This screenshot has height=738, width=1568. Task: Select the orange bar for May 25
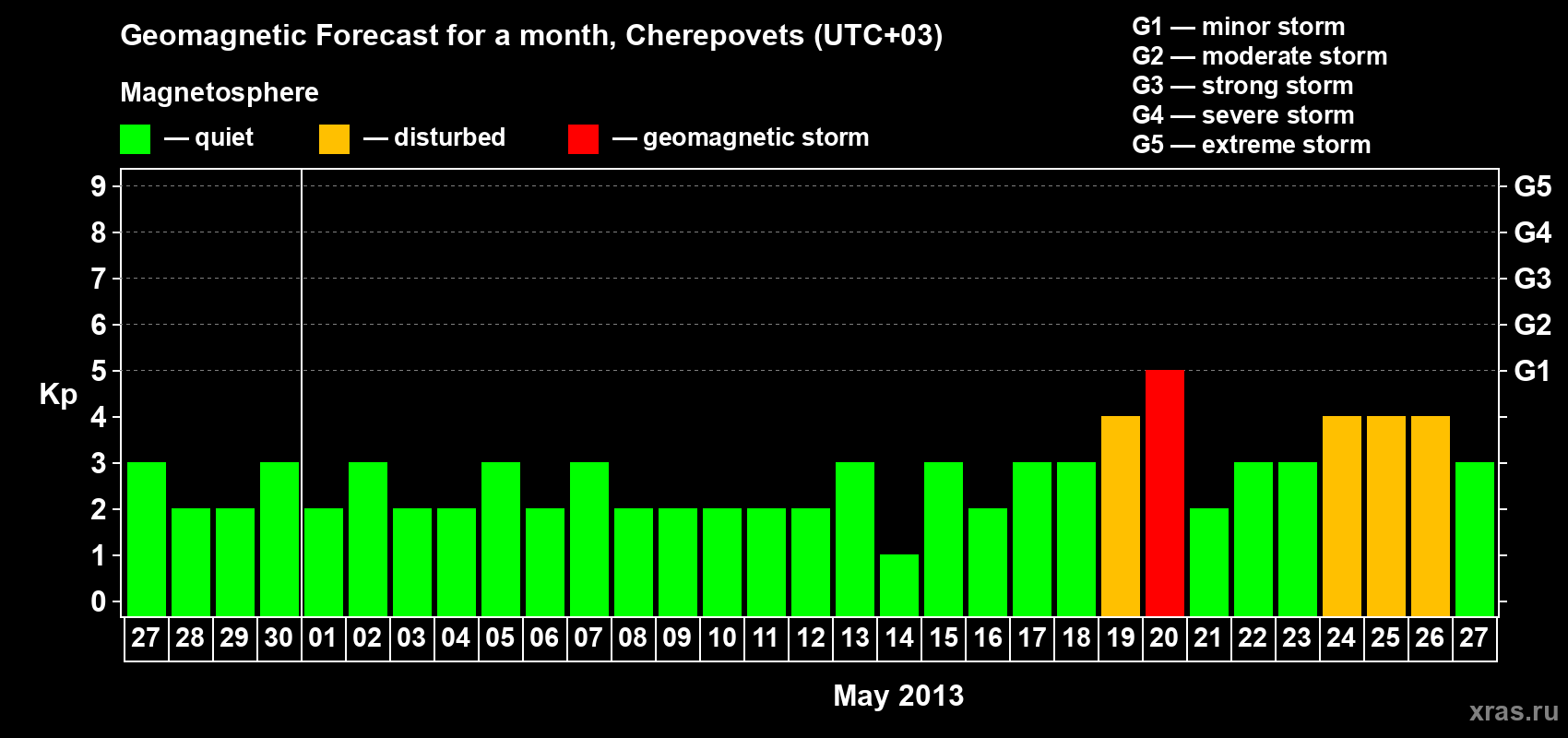(x=1386, y=517)
